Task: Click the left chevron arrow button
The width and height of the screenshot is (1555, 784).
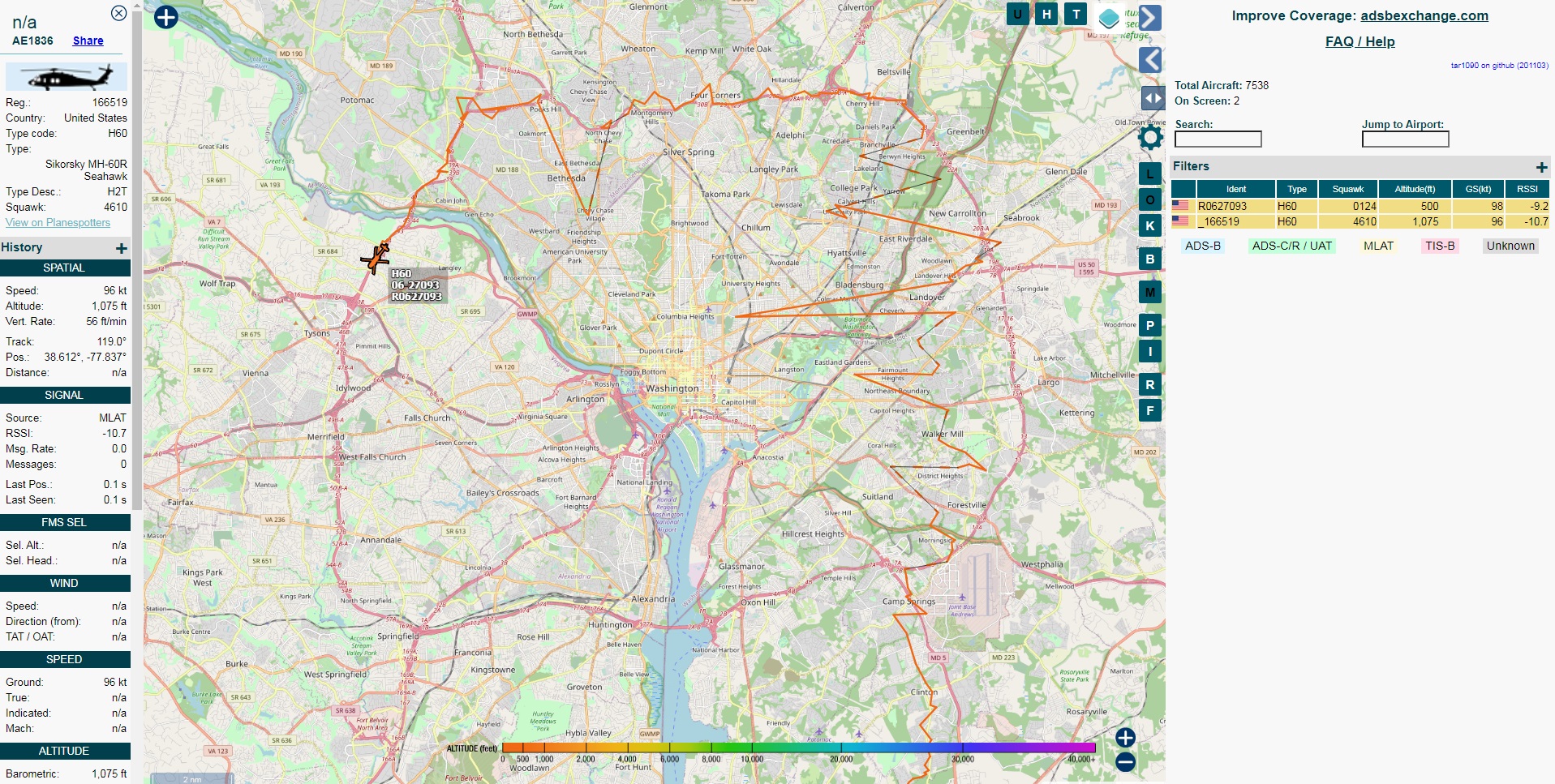Action: pos(1150,60)
